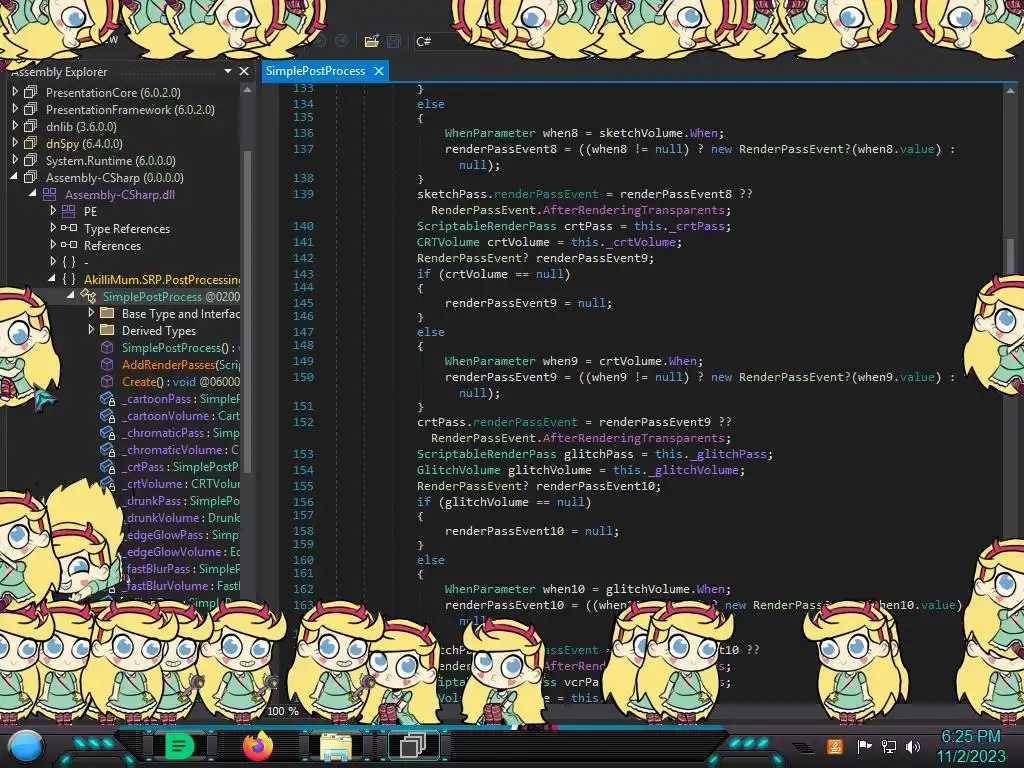This screenshot has width=1024, height=768.
Task: Expand the dnlib (3.6.0.0) node
Action: coord(15,125)
